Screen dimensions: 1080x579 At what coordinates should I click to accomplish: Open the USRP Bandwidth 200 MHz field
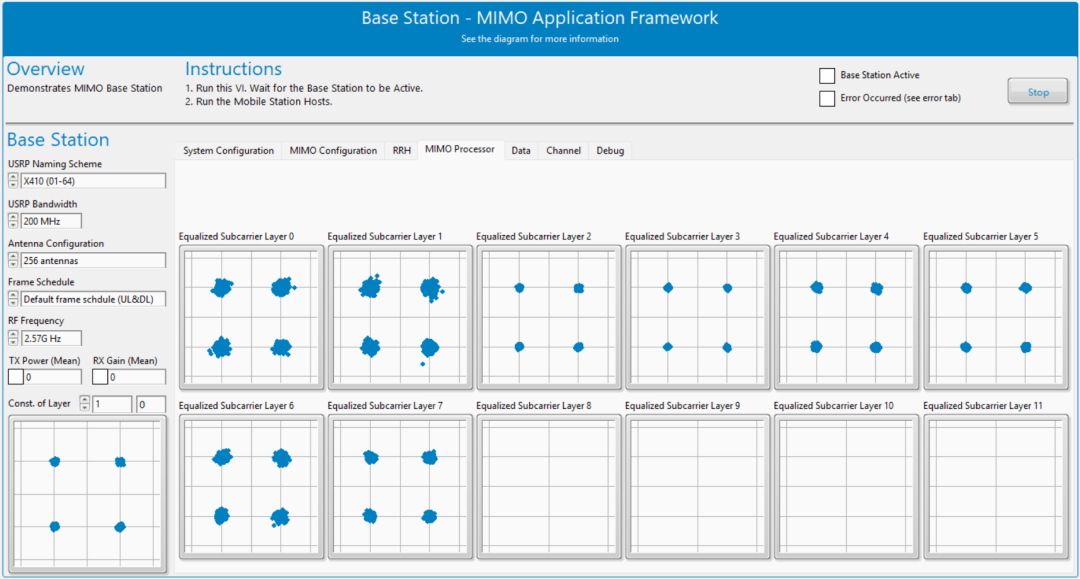51,220
